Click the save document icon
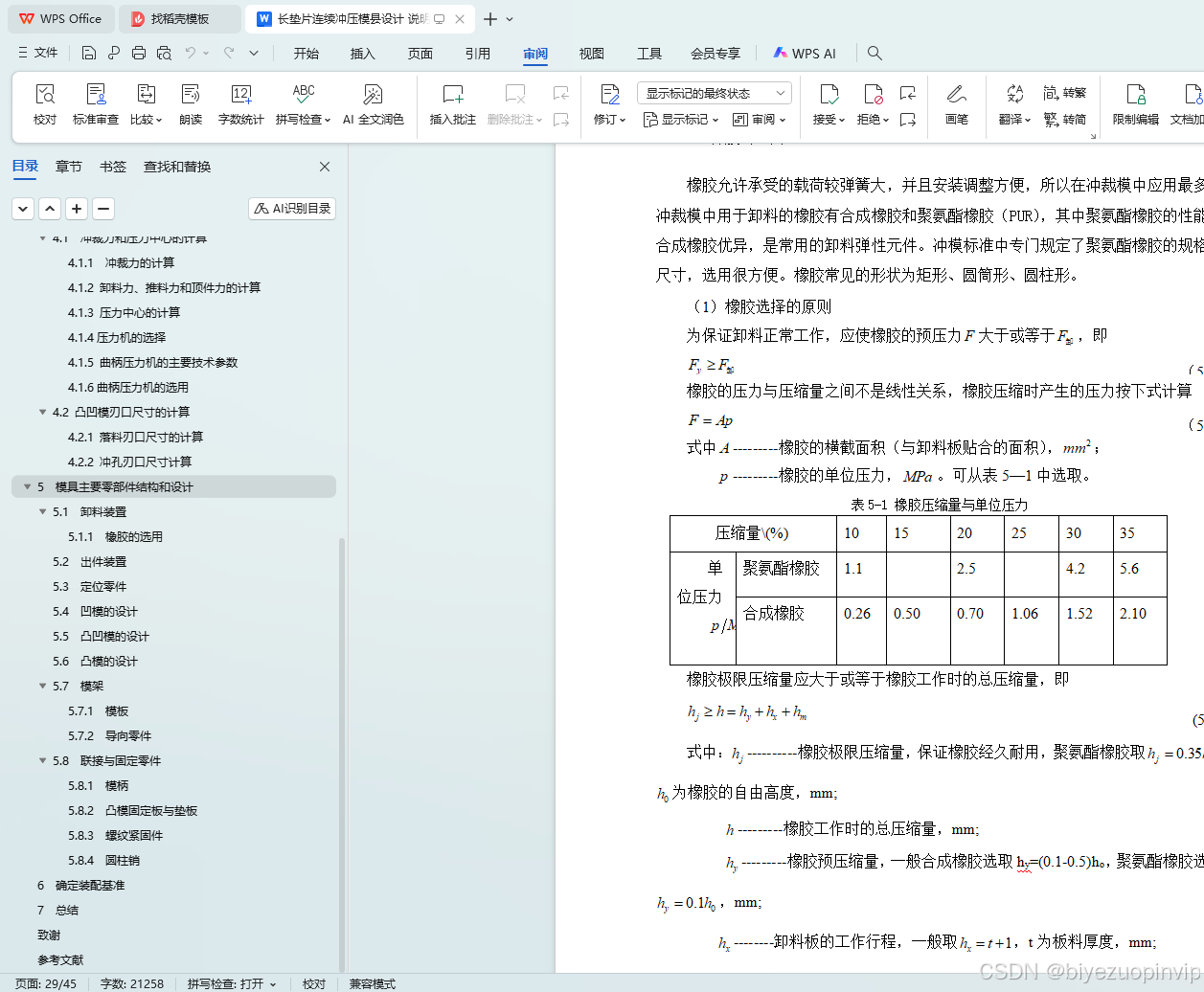Screen dimensions: 1204x992 pyautogui.click(x=89, y=53)
